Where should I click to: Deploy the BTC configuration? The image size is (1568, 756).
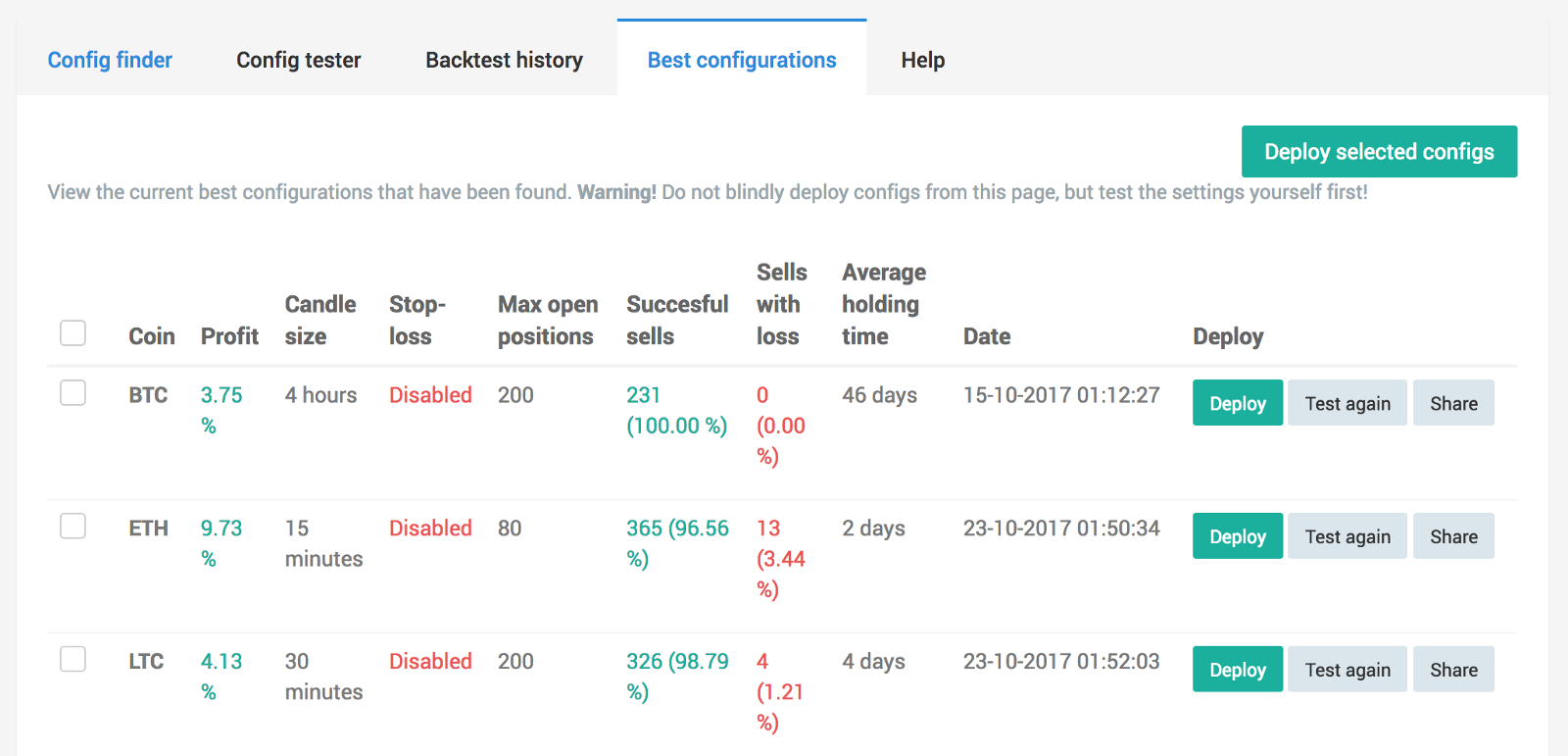coord(1237,403)
